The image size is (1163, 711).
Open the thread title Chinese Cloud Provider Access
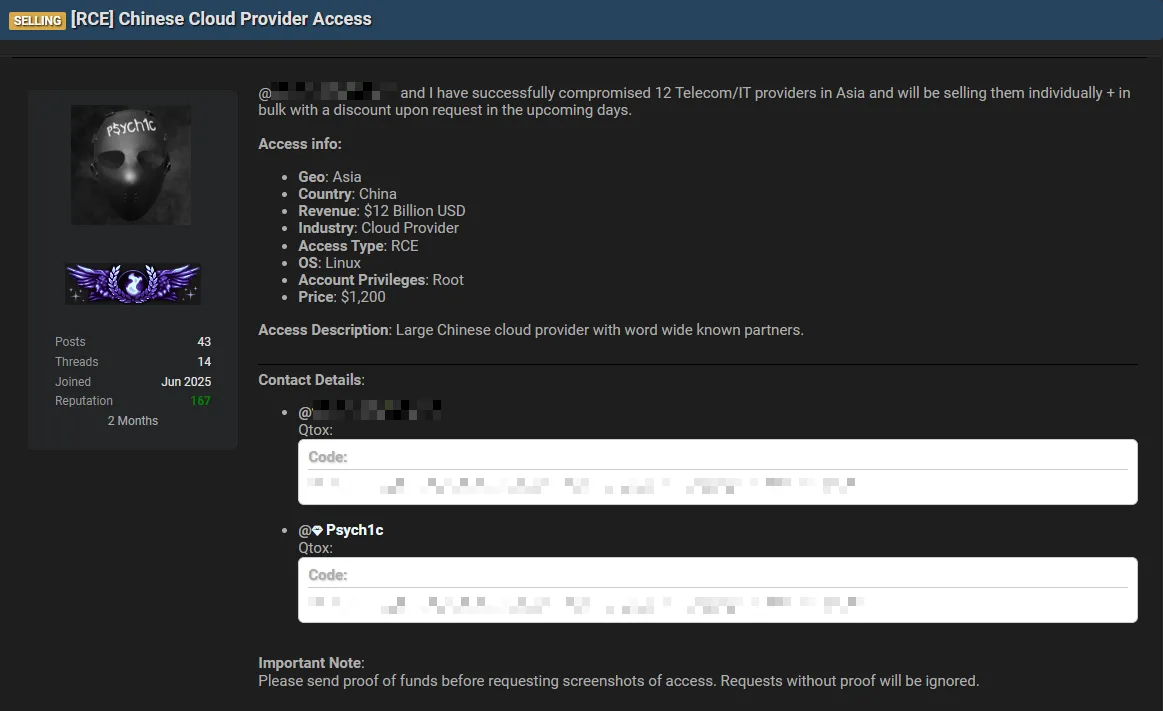pos(221,19)
